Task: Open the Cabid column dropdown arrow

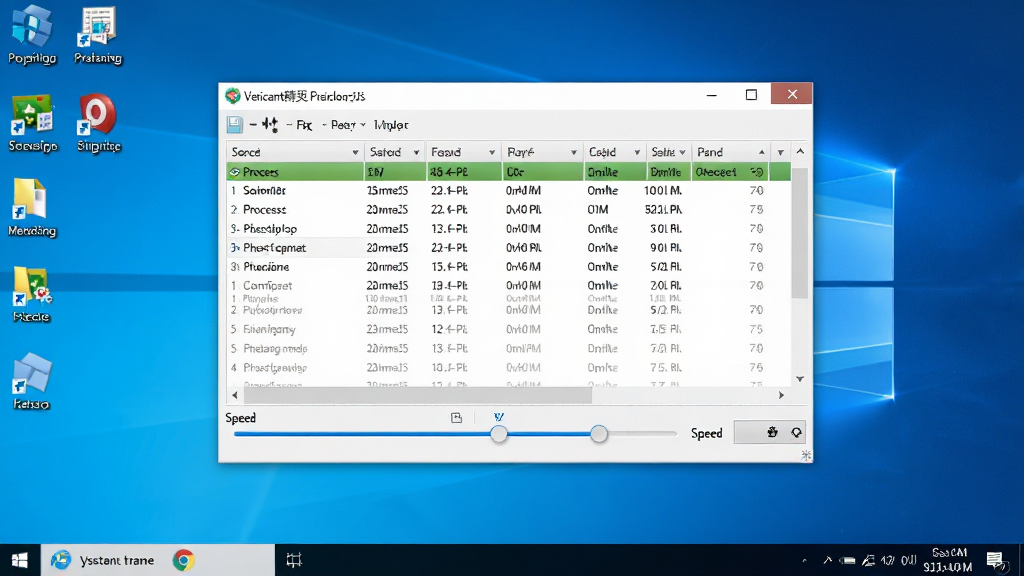Action: tap(637, 152)
